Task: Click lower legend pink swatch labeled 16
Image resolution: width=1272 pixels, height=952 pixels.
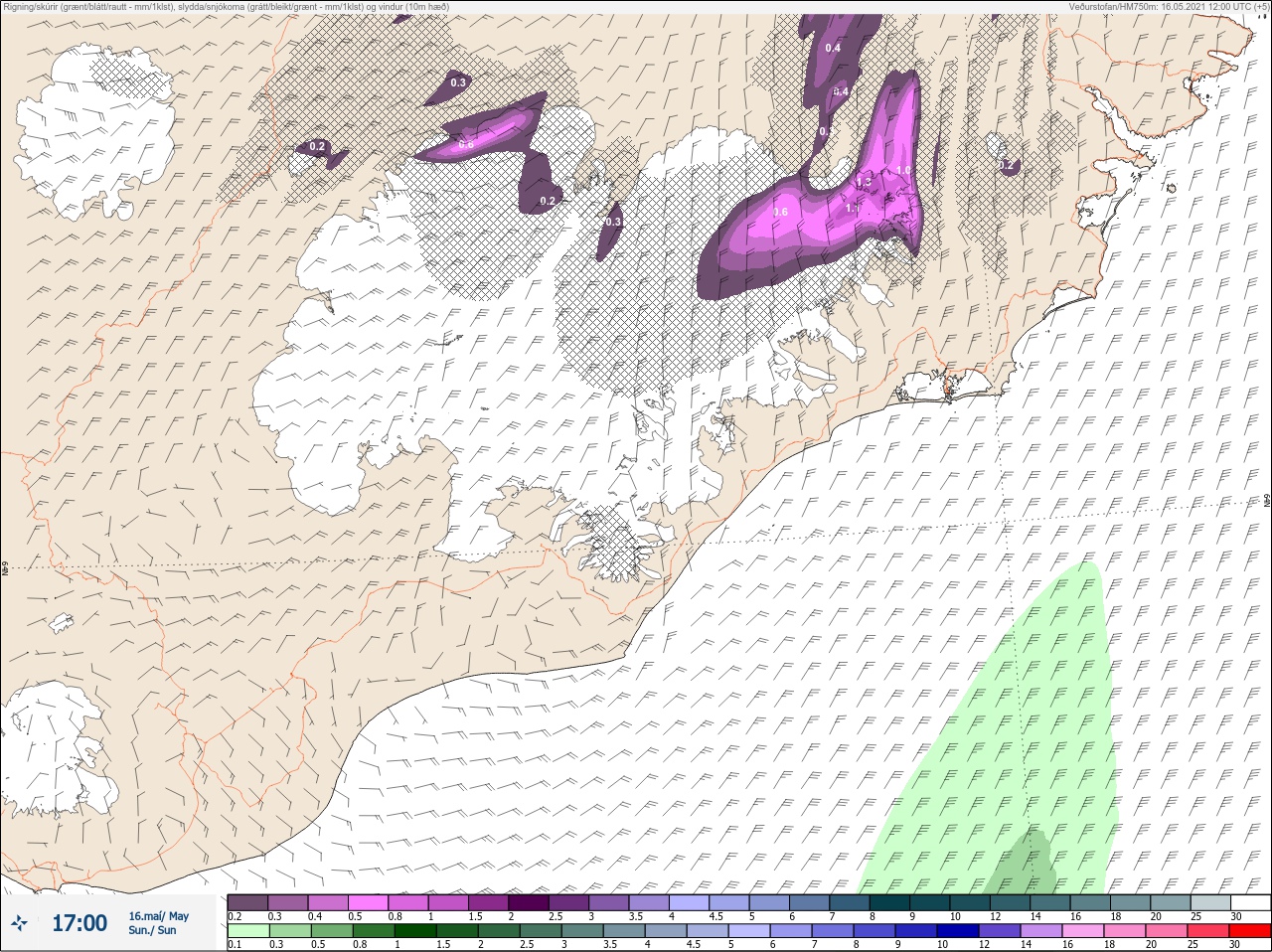Action: pos(1083,931)
